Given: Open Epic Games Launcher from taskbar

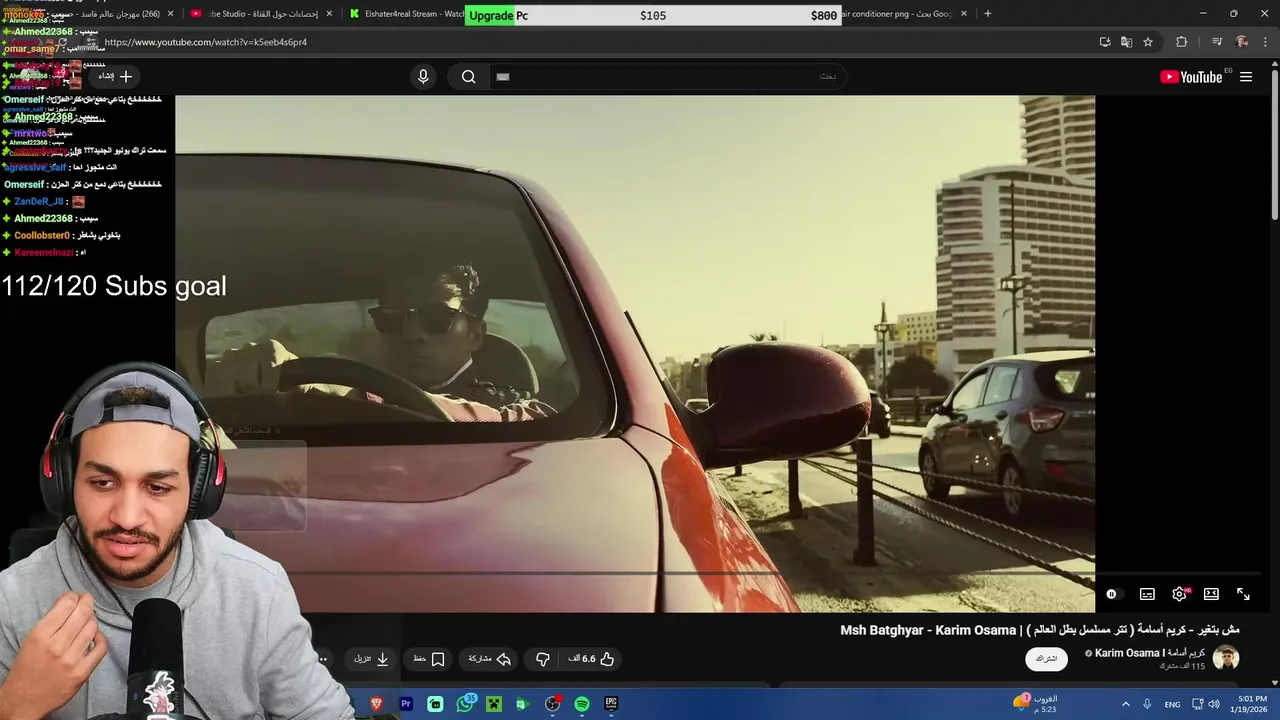Looking at the screenshot, I should point(611,704).
